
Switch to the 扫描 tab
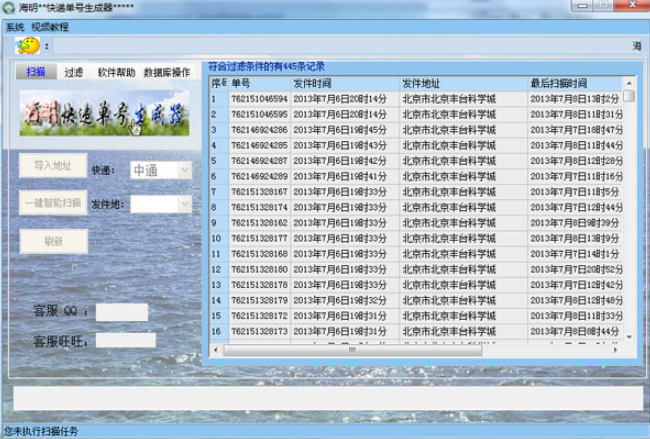(x=36, y=72)
